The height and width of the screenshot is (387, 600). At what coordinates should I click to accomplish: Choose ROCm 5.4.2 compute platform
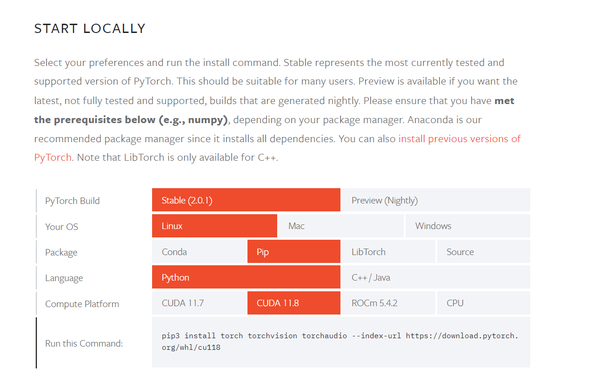[x=388, y=303]
